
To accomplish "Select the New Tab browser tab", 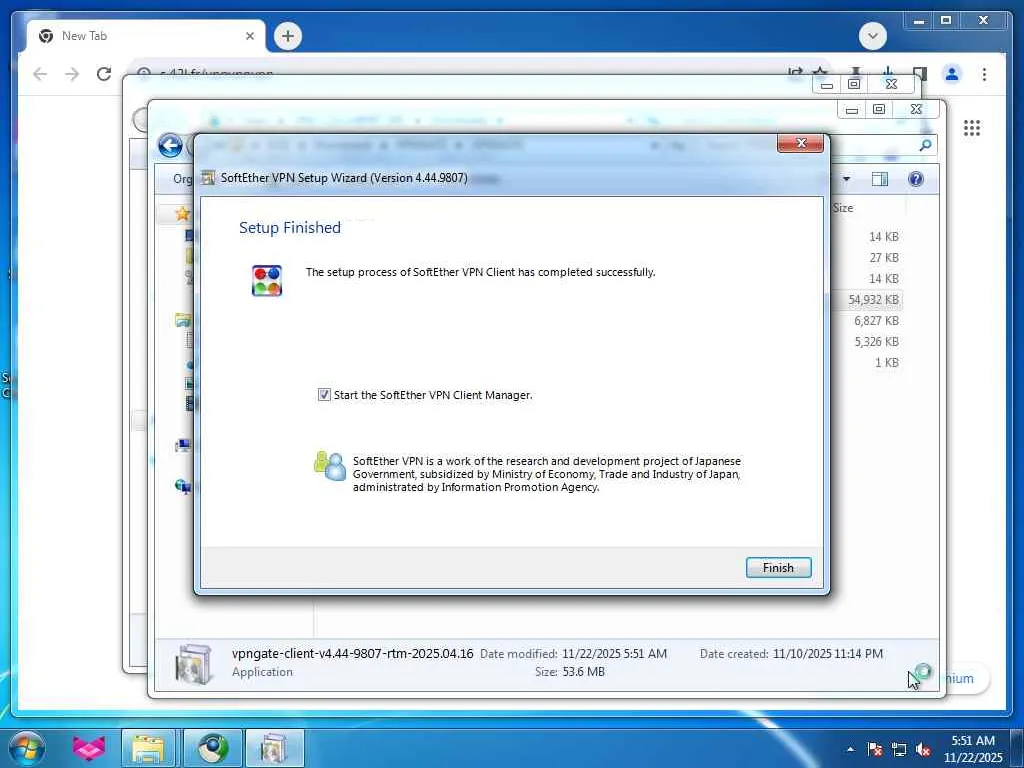I will [146, 36].
